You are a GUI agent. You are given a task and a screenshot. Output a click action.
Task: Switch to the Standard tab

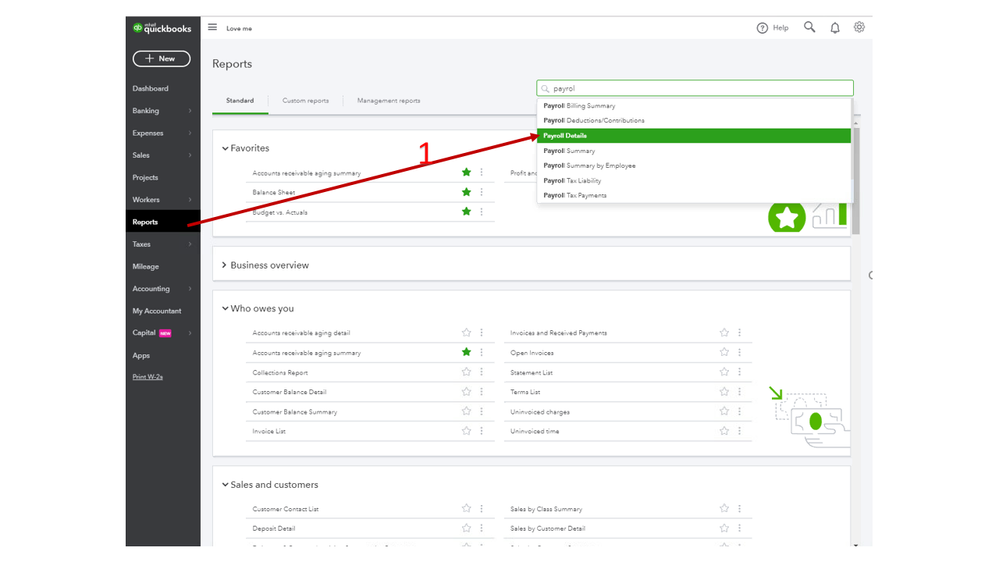(x=240, y=101)
